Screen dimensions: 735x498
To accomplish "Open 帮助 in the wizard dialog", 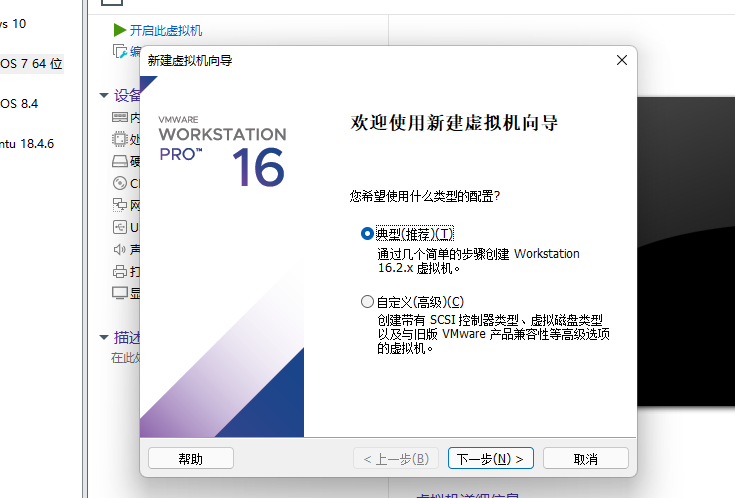I will (191, 458).
